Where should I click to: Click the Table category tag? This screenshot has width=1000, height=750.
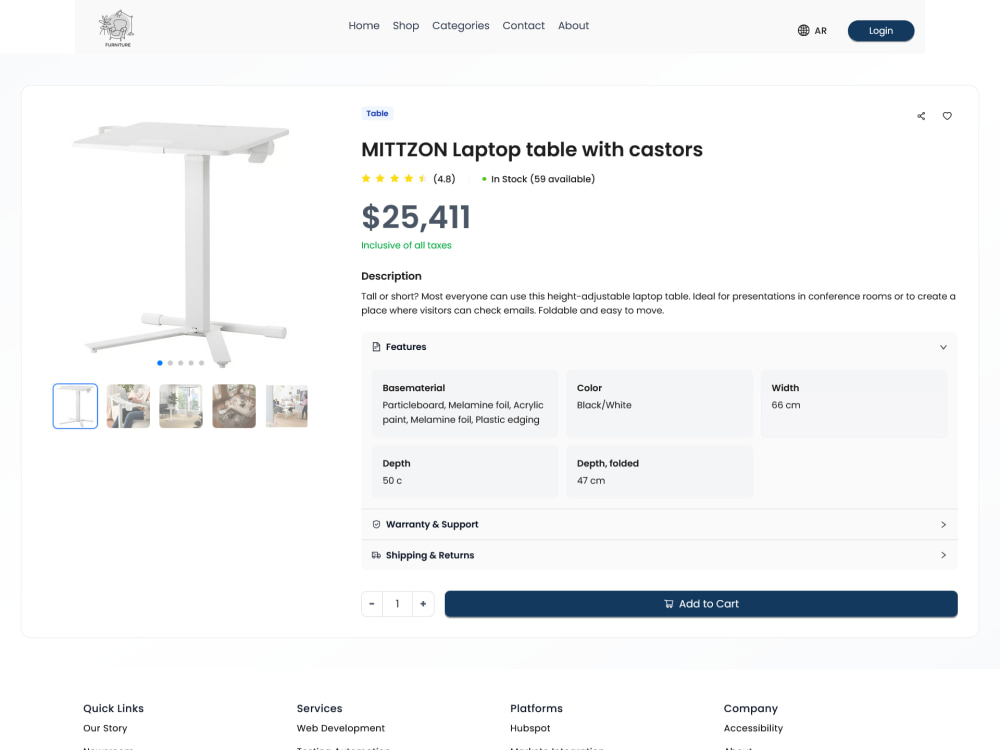tap(377, 114)
